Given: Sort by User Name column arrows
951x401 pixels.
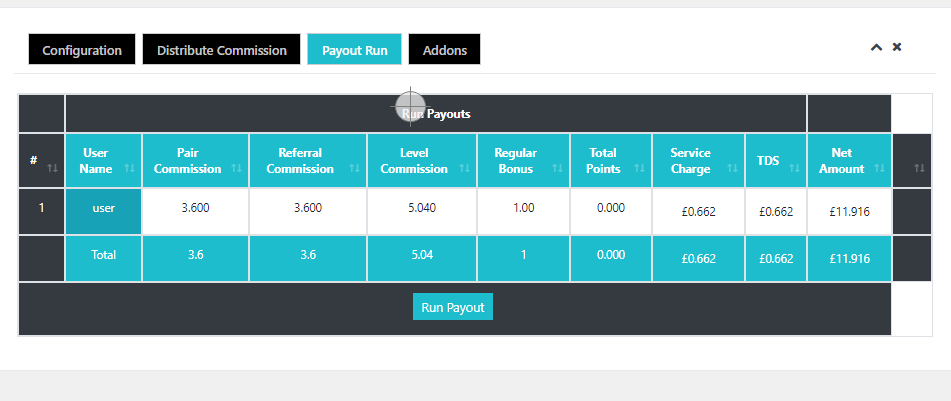Looking at the screenshot, I should pos(128,169).
